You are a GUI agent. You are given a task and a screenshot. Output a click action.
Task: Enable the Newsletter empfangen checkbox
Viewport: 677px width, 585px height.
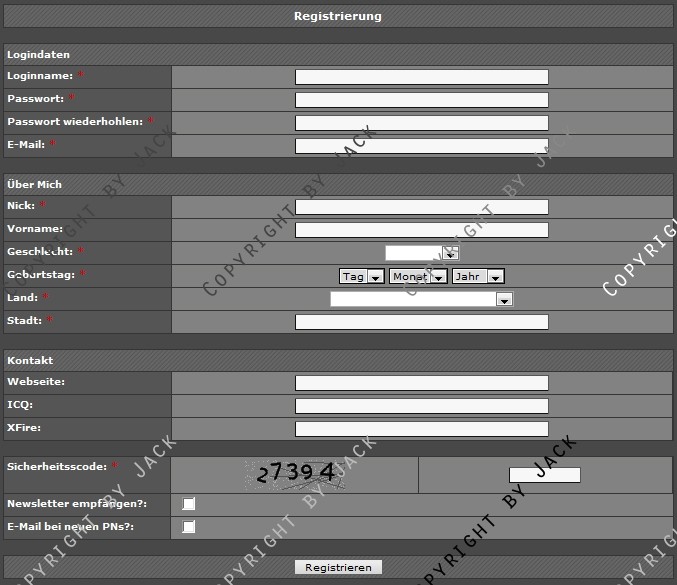coord(189,504)
